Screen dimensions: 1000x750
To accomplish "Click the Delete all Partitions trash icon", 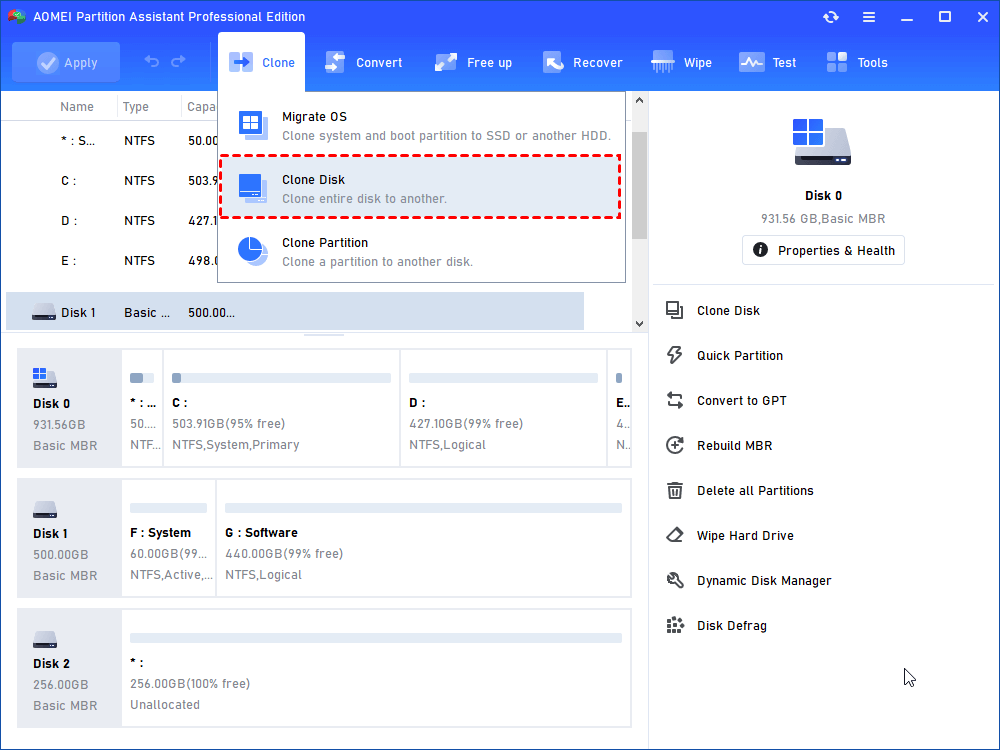I will (x=675, y=490).
